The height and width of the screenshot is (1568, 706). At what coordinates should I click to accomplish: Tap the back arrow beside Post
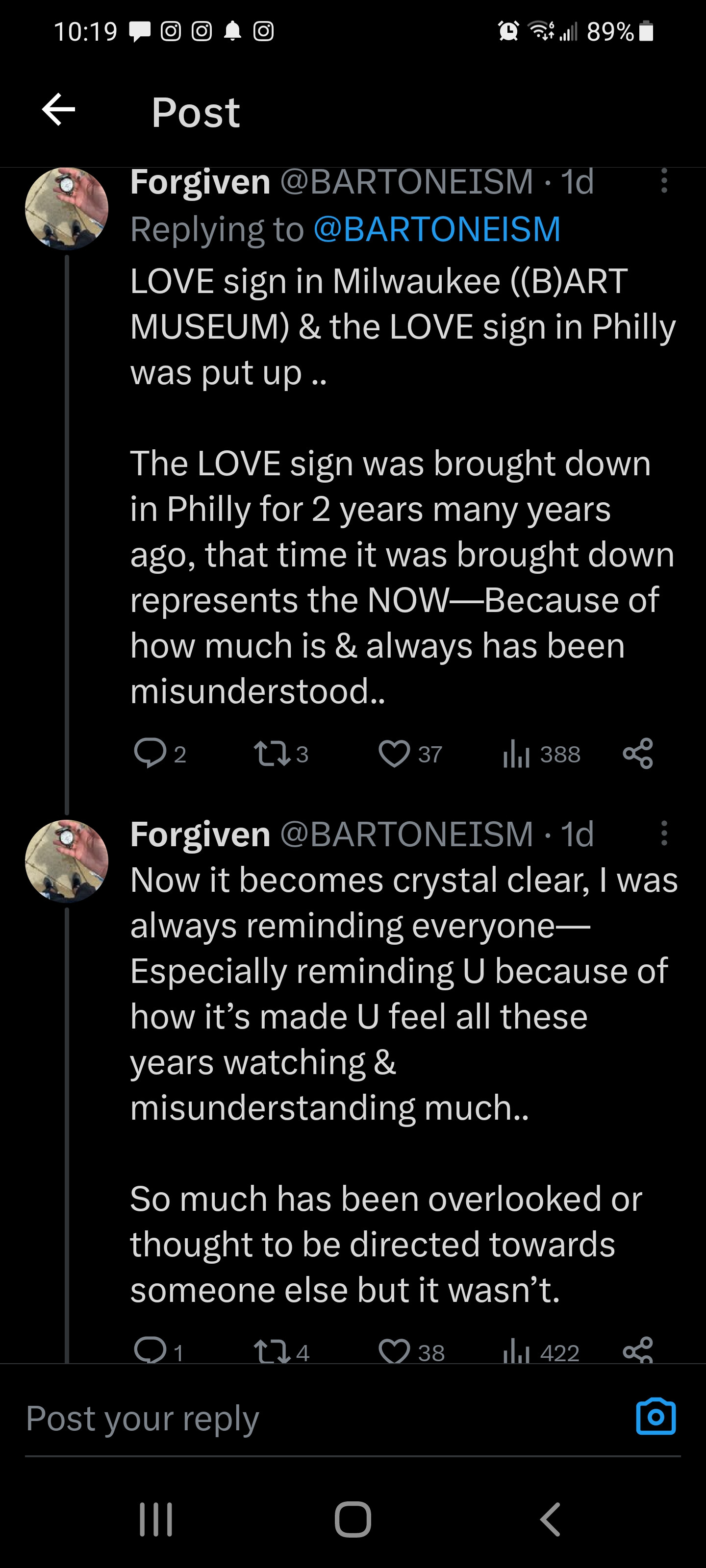point(58,110)
